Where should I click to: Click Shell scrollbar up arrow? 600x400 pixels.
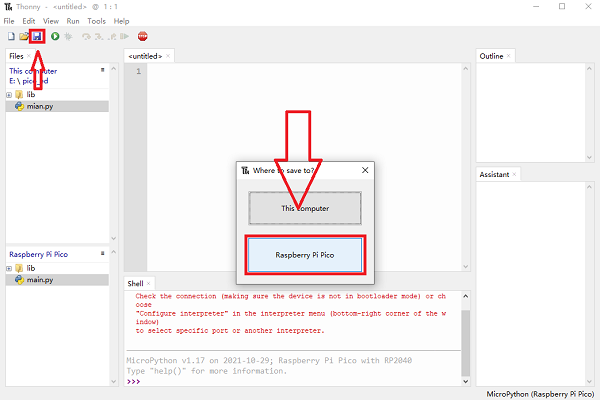tap(465, 296)
